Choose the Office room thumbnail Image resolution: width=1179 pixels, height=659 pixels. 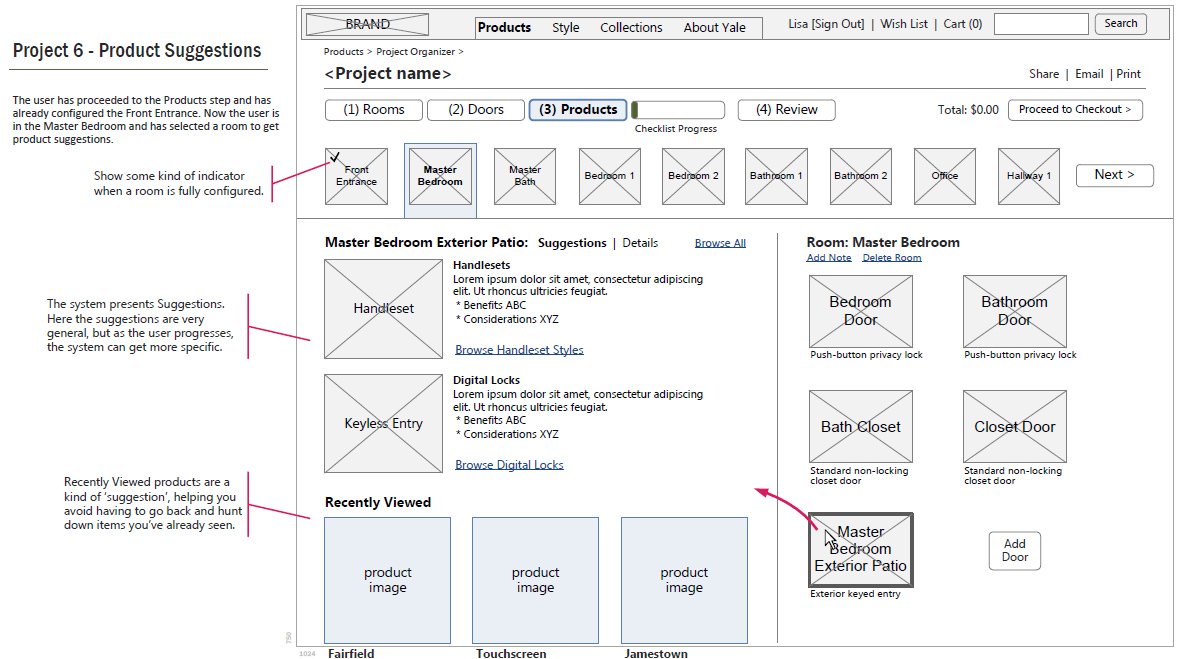[x=944, y=177]
